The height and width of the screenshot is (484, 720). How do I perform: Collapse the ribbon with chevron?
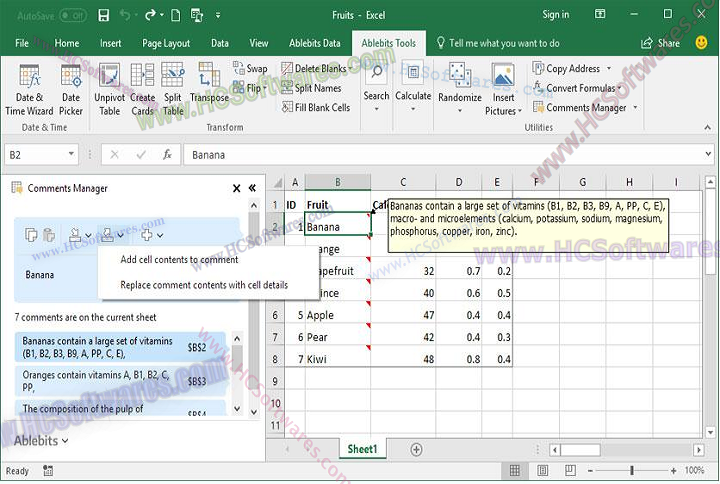click(708, 127)
